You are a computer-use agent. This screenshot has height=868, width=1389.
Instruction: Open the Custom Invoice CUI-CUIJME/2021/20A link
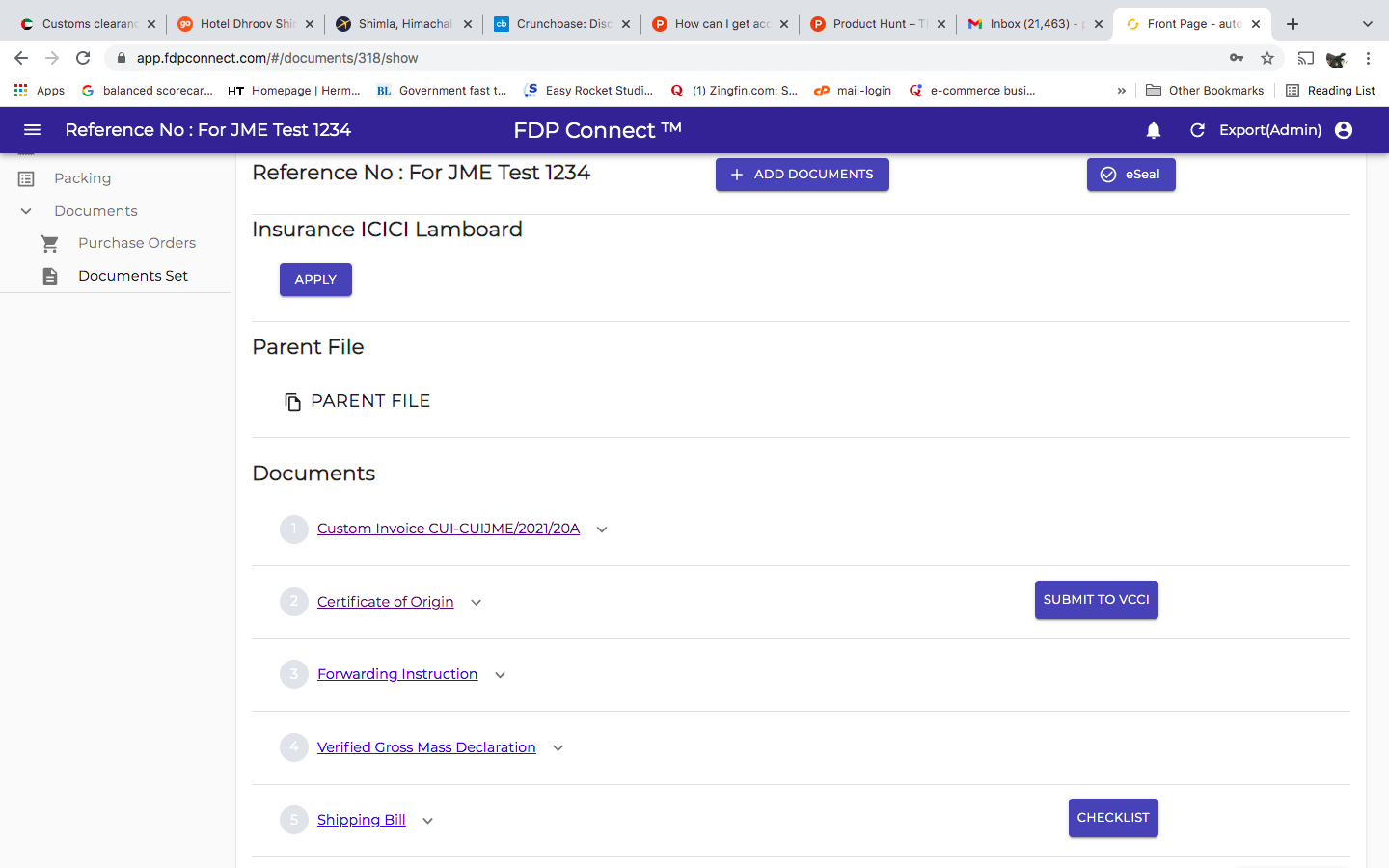449,529
